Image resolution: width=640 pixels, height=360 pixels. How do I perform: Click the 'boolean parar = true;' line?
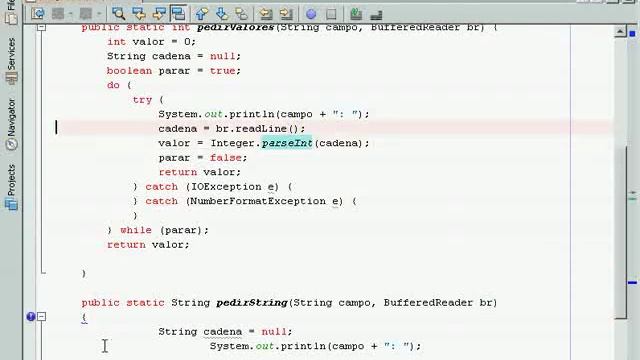tap(174, 71)
